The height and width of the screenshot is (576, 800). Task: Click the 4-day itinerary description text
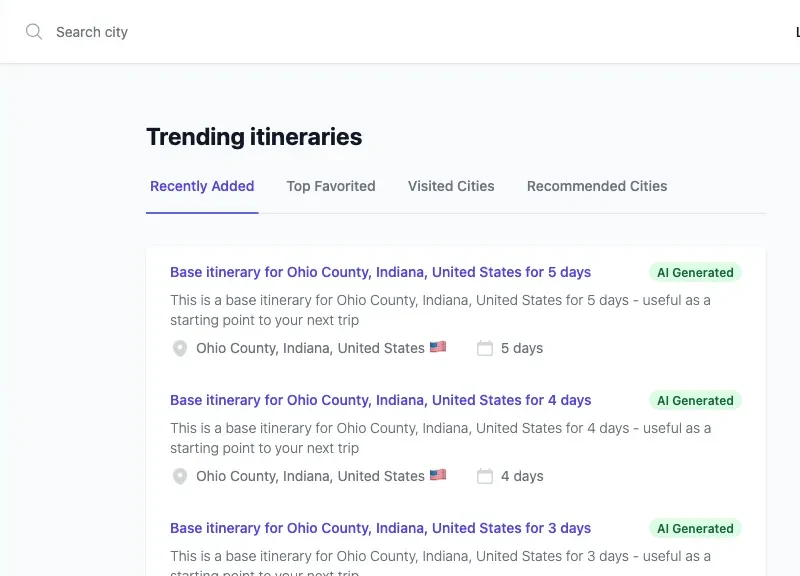[440, 438]
